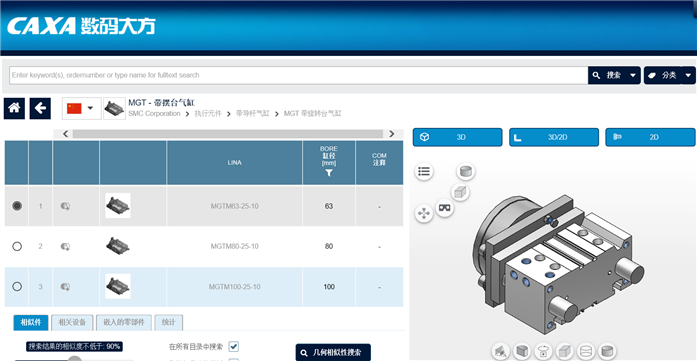Open the list menu icon in 3D viewer

(424, 171)
